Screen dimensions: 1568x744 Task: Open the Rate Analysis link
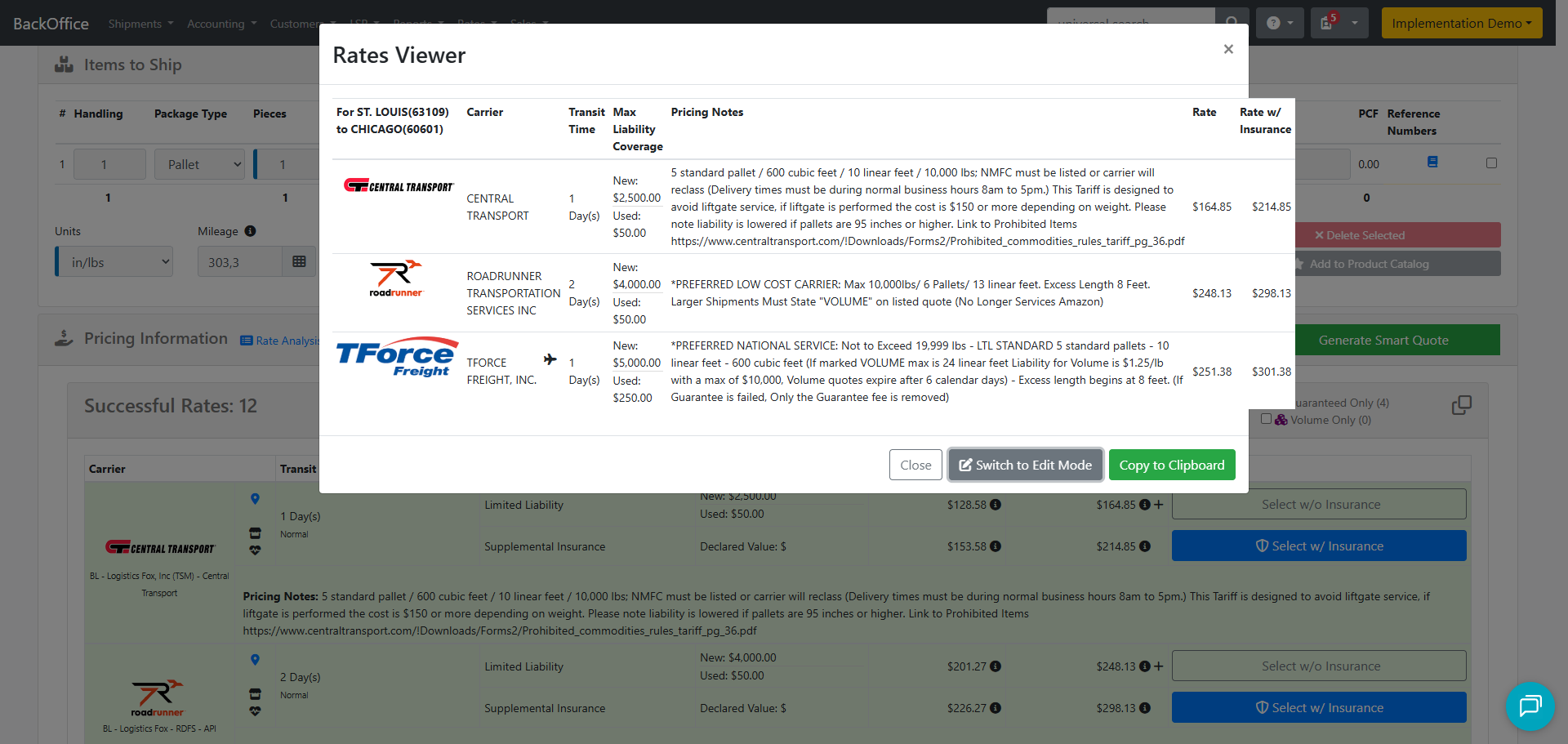(x=279, y=341)
